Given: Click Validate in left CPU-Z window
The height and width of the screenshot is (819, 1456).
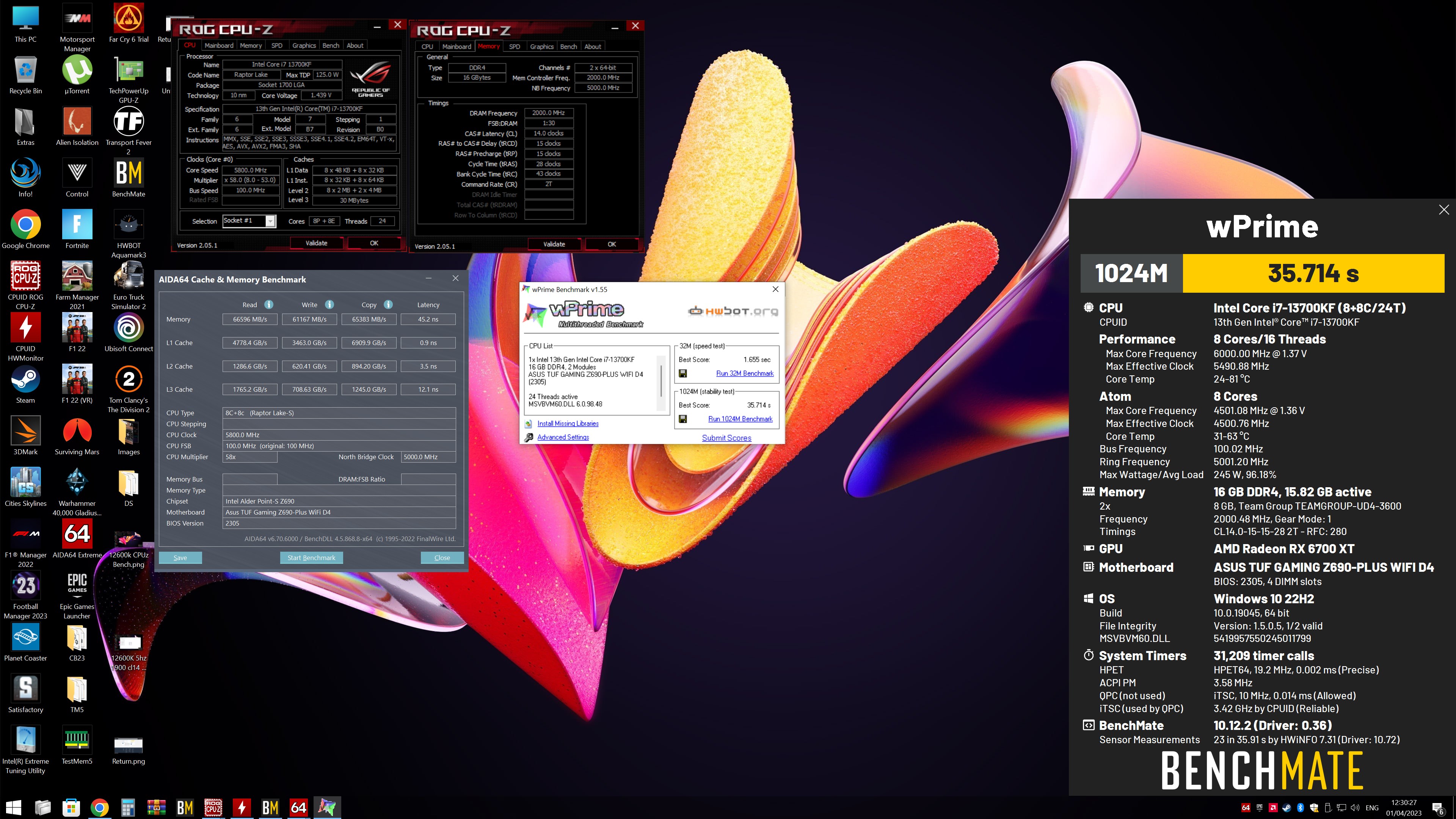Looking at the screenshot, I should (317, 243).
